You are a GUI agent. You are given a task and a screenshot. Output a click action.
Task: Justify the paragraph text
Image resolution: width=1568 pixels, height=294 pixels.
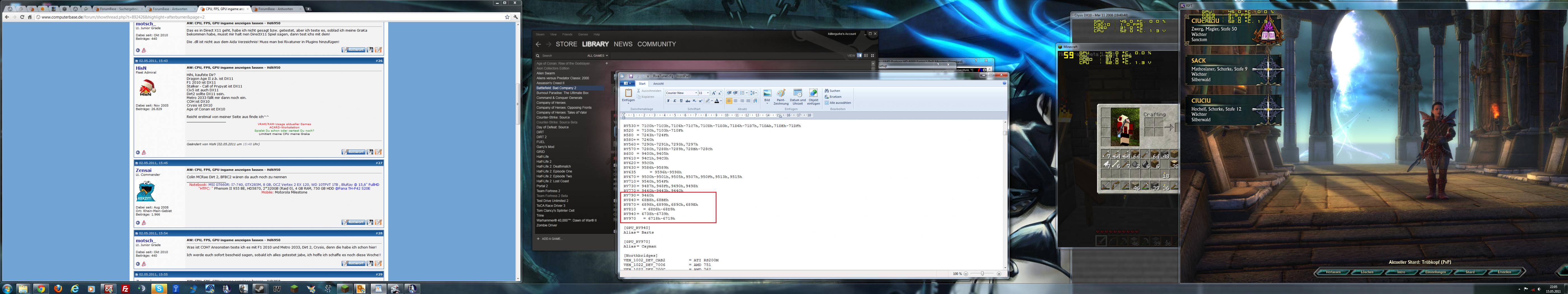(x=749, y=101)
